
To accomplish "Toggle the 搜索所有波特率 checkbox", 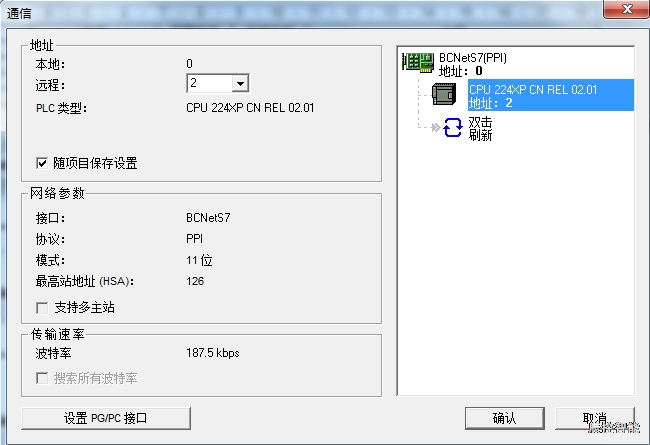I will pyautogui.click(x=42, y=378).
